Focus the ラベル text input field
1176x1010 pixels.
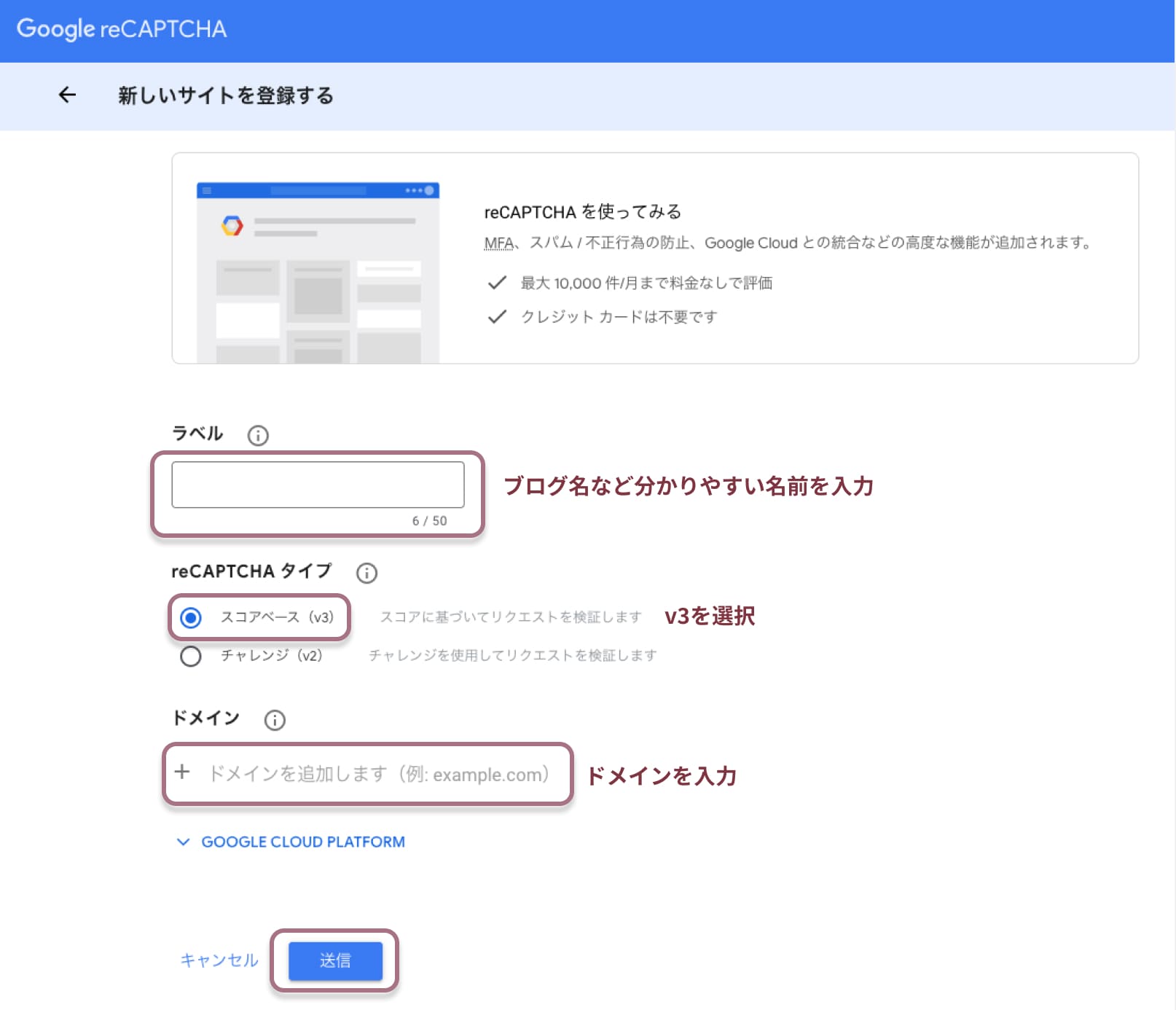click(318, 485)
